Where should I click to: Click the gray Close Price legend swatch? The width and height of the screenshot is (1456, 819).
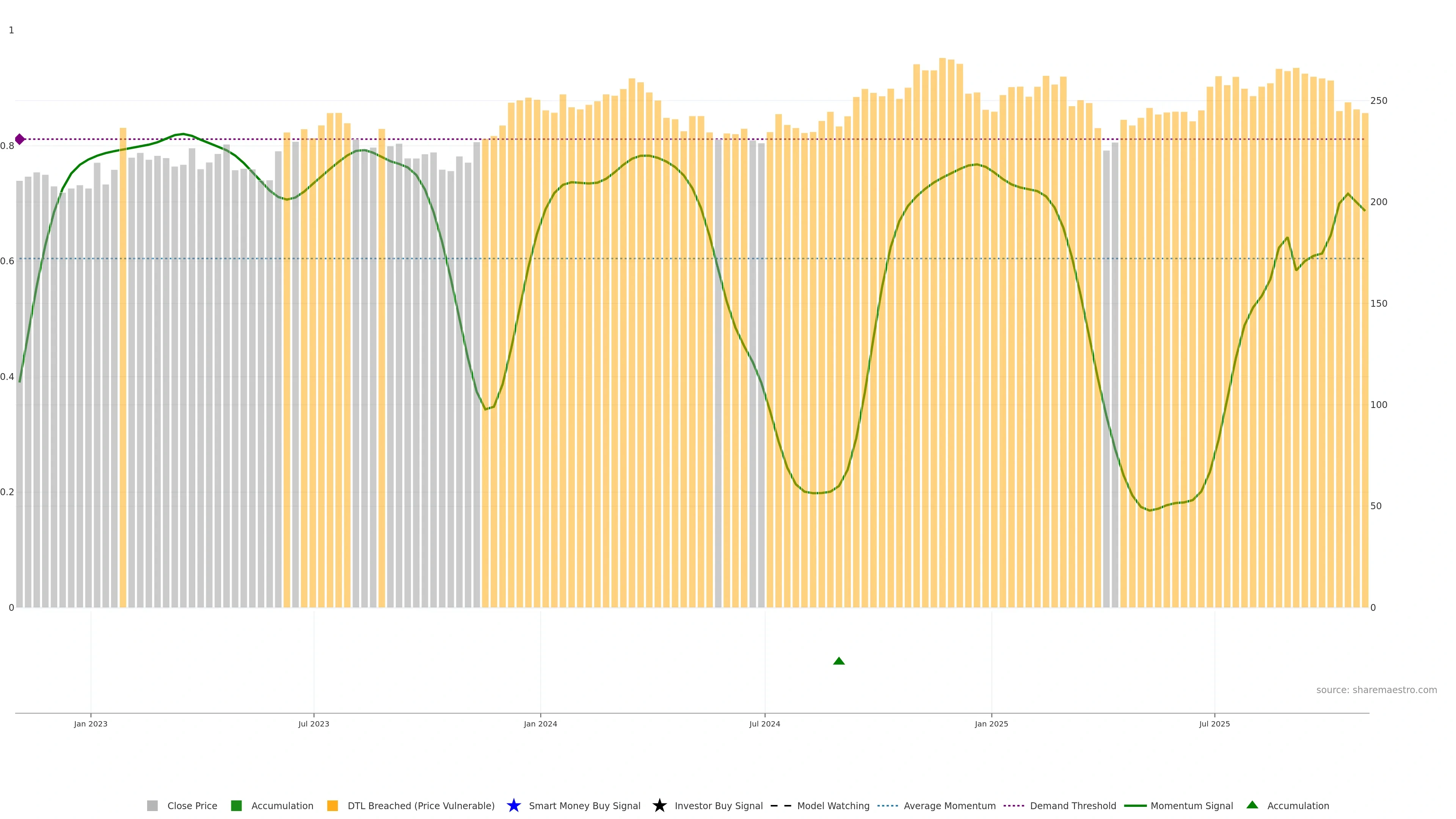coord(152,805)
